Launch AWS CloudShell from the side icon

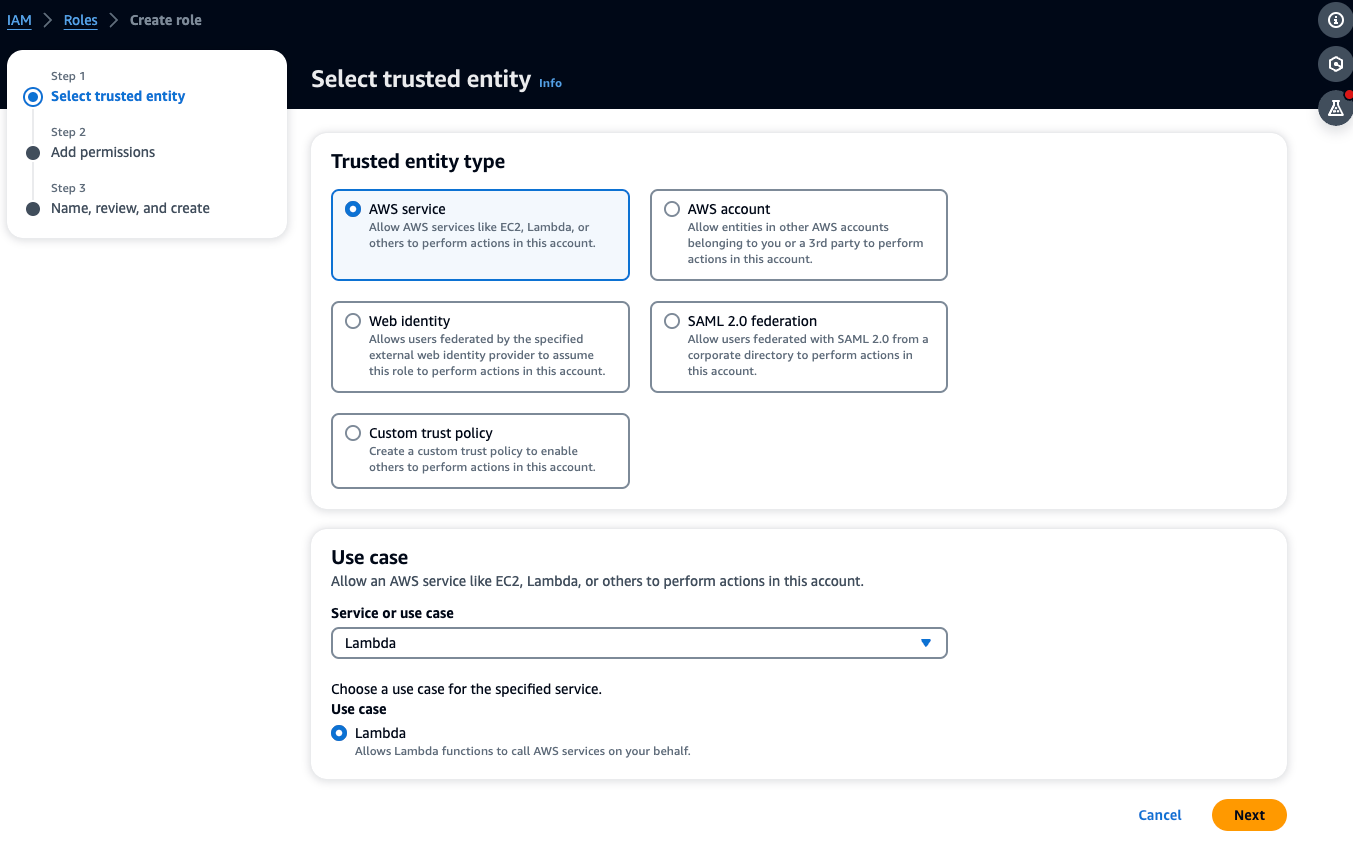[1335, 64]
